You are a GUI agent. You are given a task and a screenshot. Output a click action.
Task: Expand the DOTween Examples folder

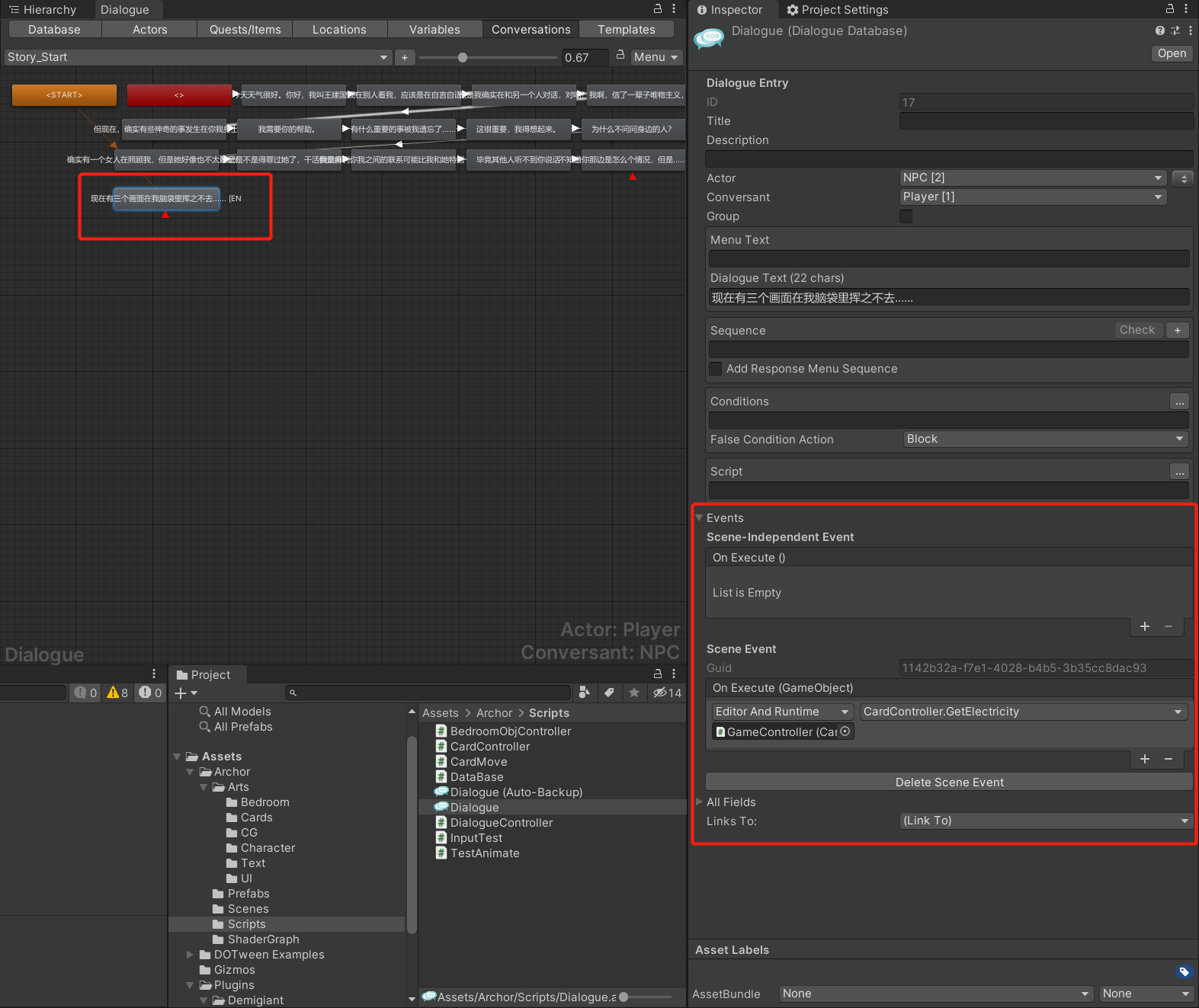click(190, 955)
